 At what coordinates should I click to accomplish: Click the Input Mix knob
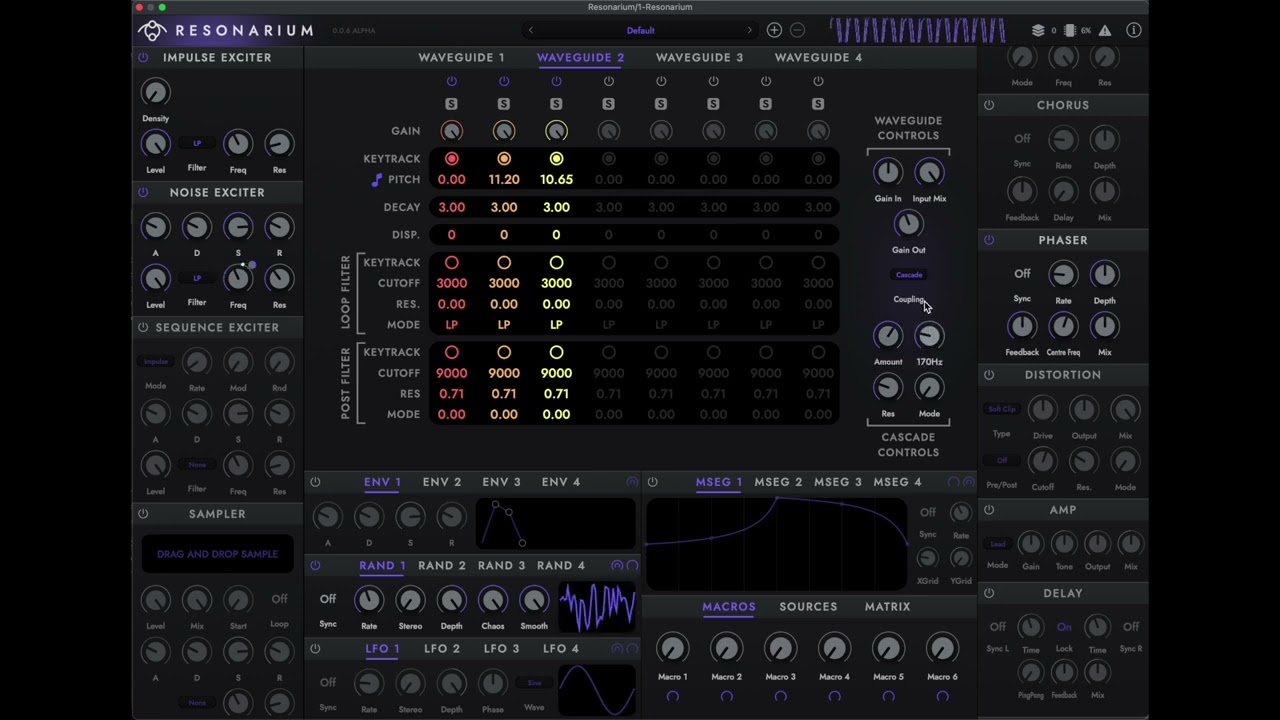[929, 173]
